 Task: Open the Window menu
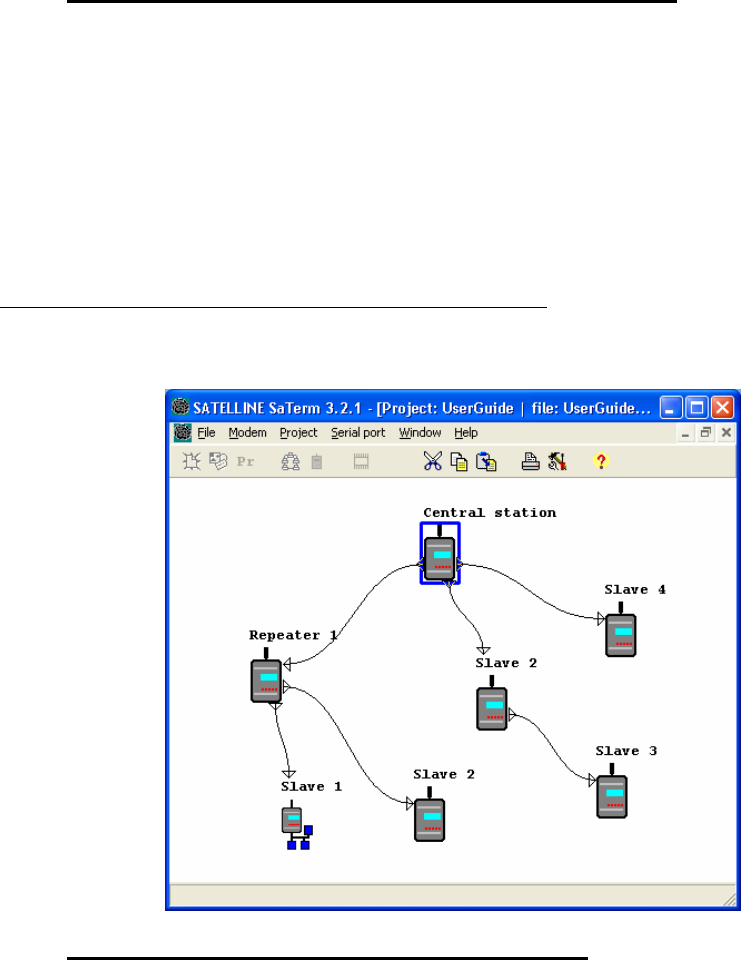[420, 433]
